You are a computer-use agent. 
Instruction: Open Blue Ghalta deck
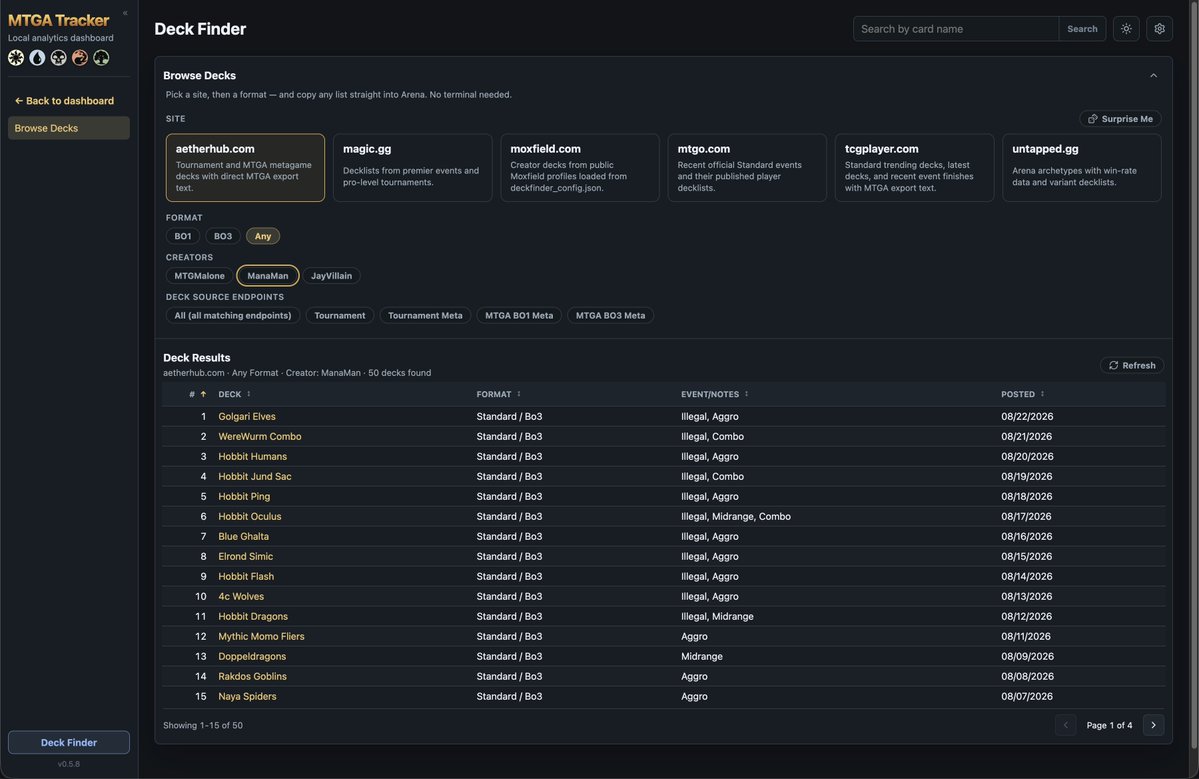[243, 537]
